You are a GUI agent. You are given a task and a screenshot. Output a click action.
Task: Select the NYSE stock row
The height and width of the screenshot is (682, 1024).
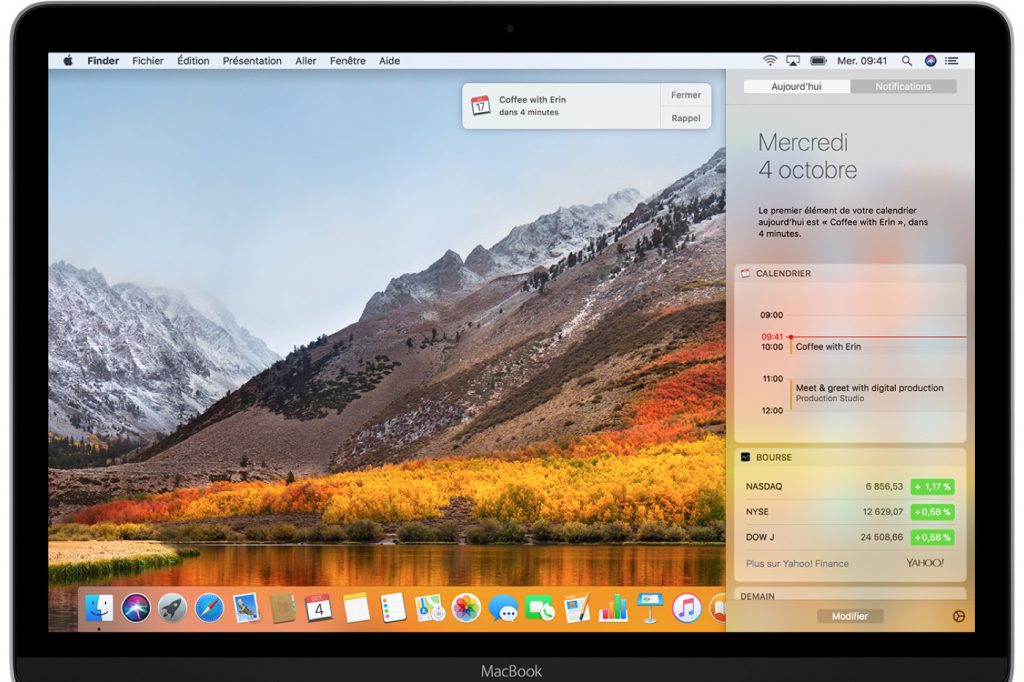(x=850, y=512)
